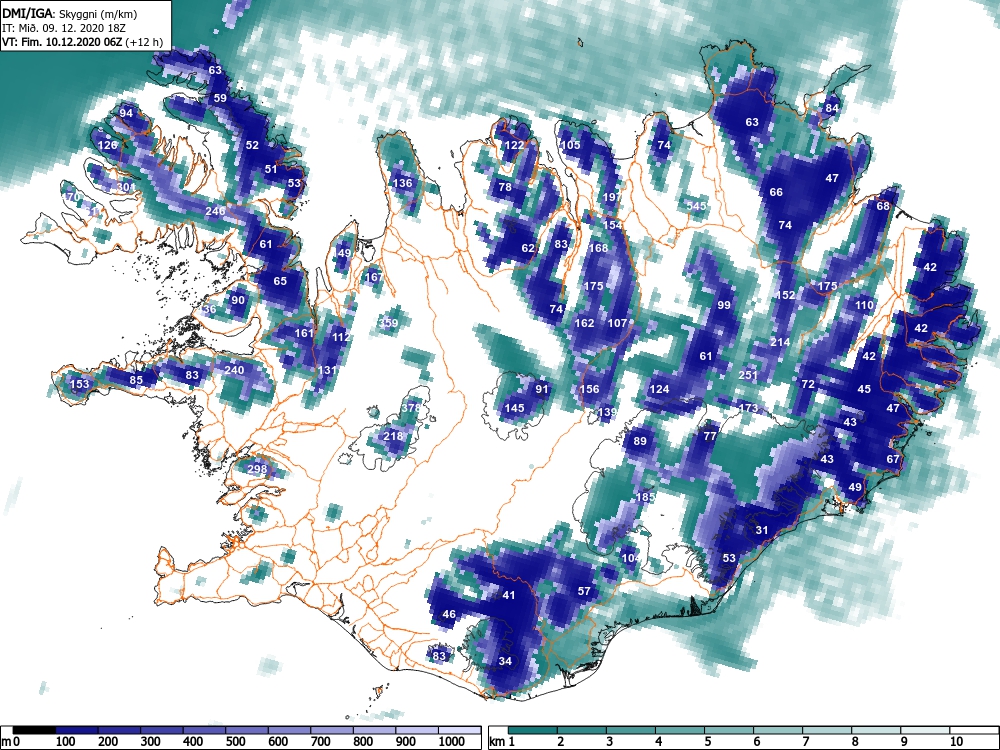Image resolution: width=1000 pixels, height=750 pixels.
Task: Select the map value '110'
Action: point(864,305)
